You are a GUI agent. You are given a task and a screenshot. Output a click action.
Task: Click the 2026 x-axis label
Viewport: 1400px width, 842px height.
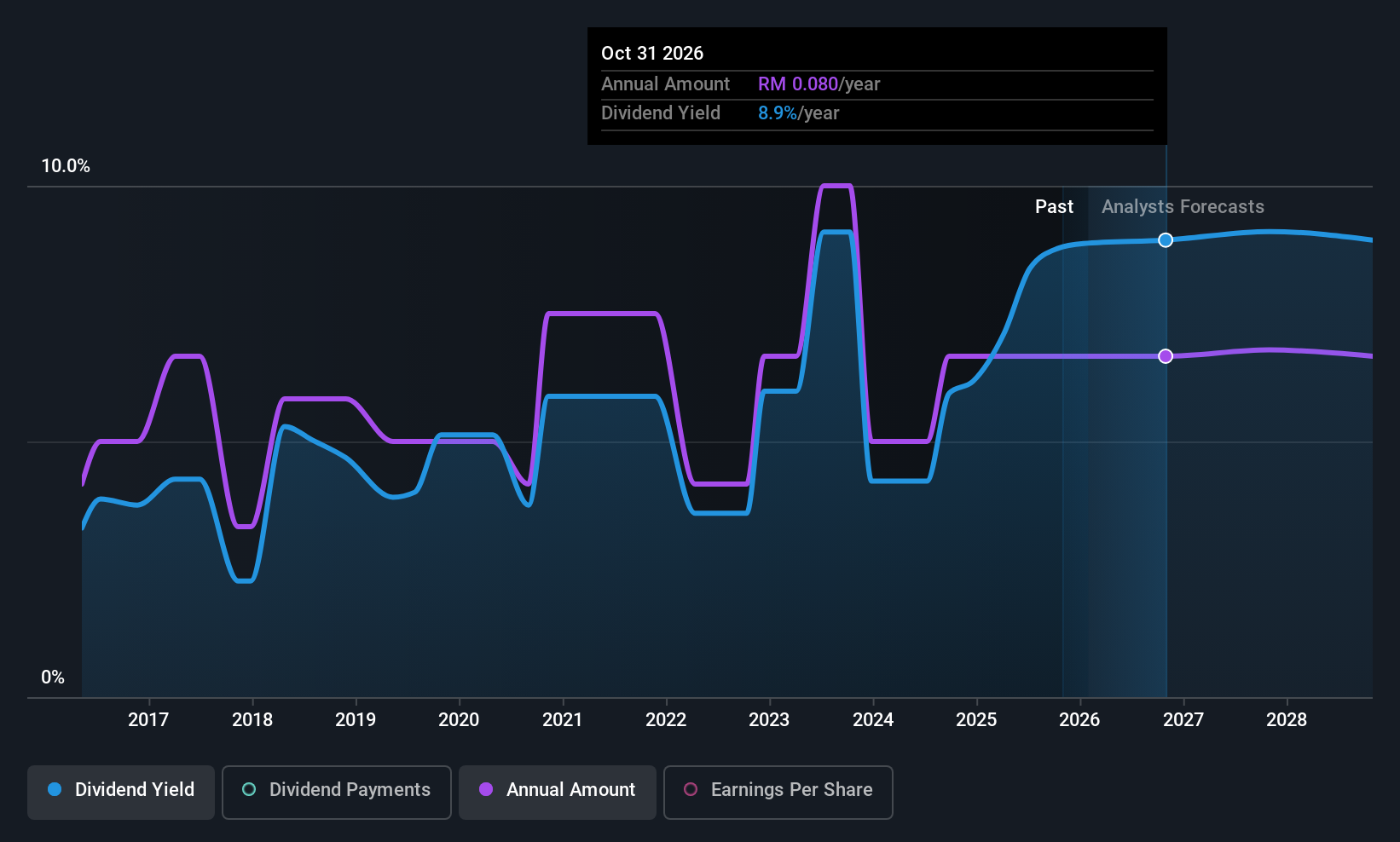point(1079,720)
